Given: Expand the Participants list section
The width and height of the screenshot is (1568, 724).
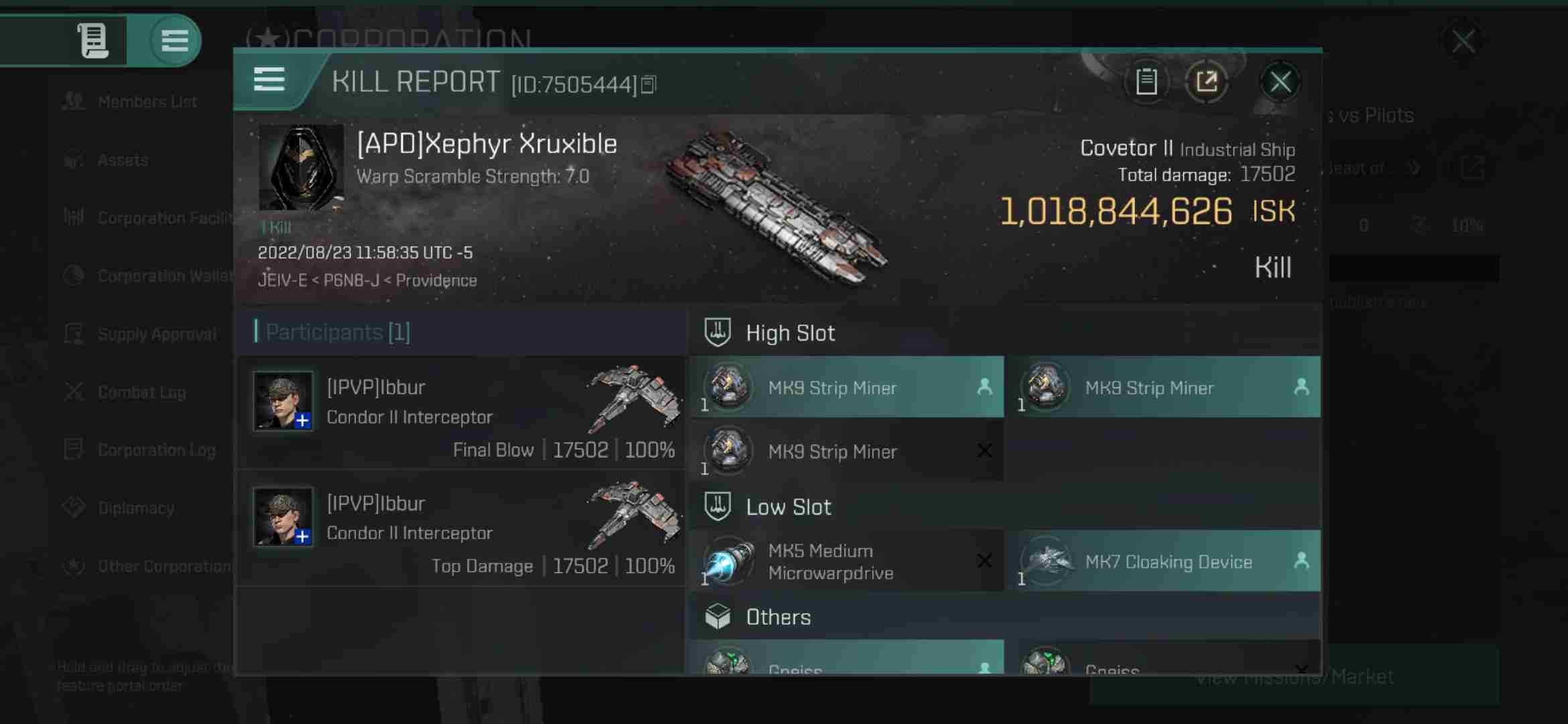Looking at the screenshot, I should [337, 332].
